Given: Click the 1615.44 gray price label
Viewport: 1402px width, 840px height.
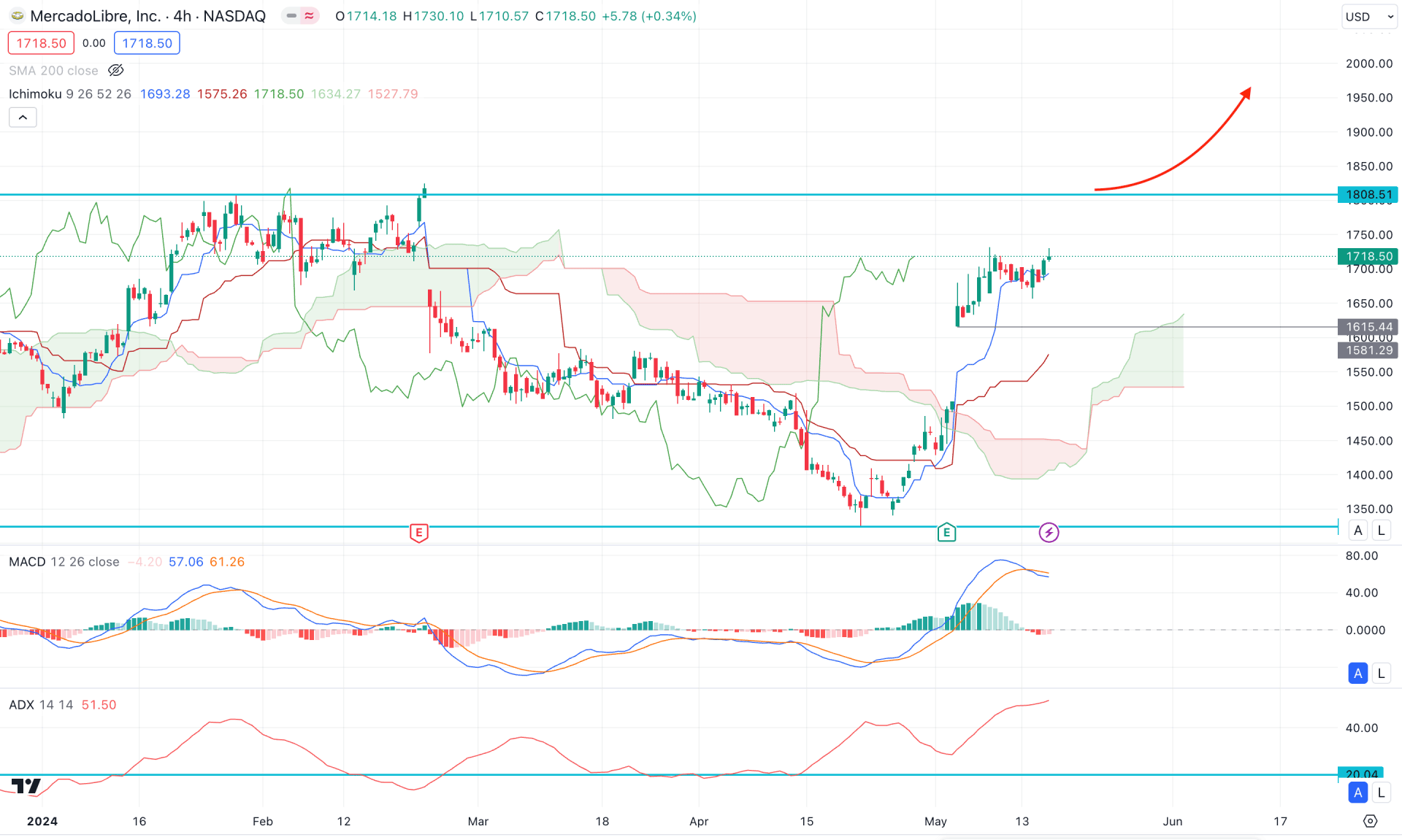Looking at the screenshot, I should (1368, 327).
